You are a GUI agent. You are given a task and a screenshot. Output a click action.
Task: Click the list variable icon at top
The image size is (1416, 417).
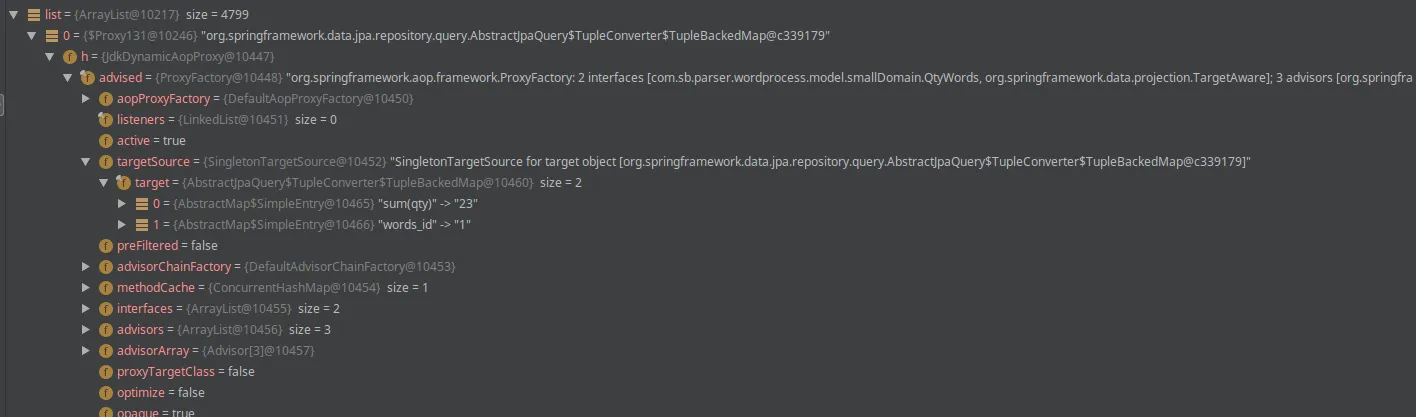33,15
